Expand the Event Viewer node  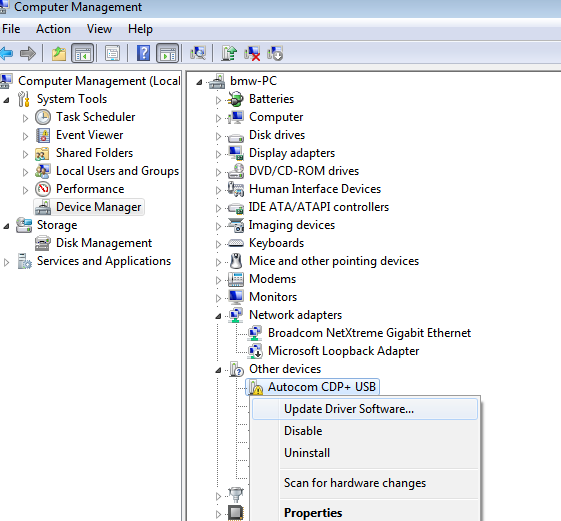25,136
